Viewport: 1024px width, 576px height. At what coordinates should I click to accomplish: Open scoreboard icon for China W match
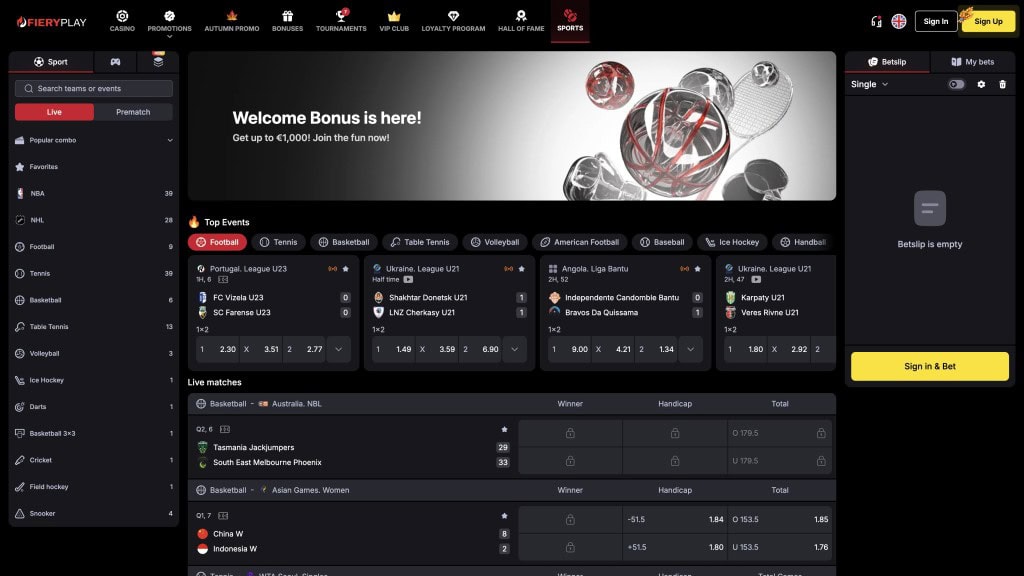(223, 515)
